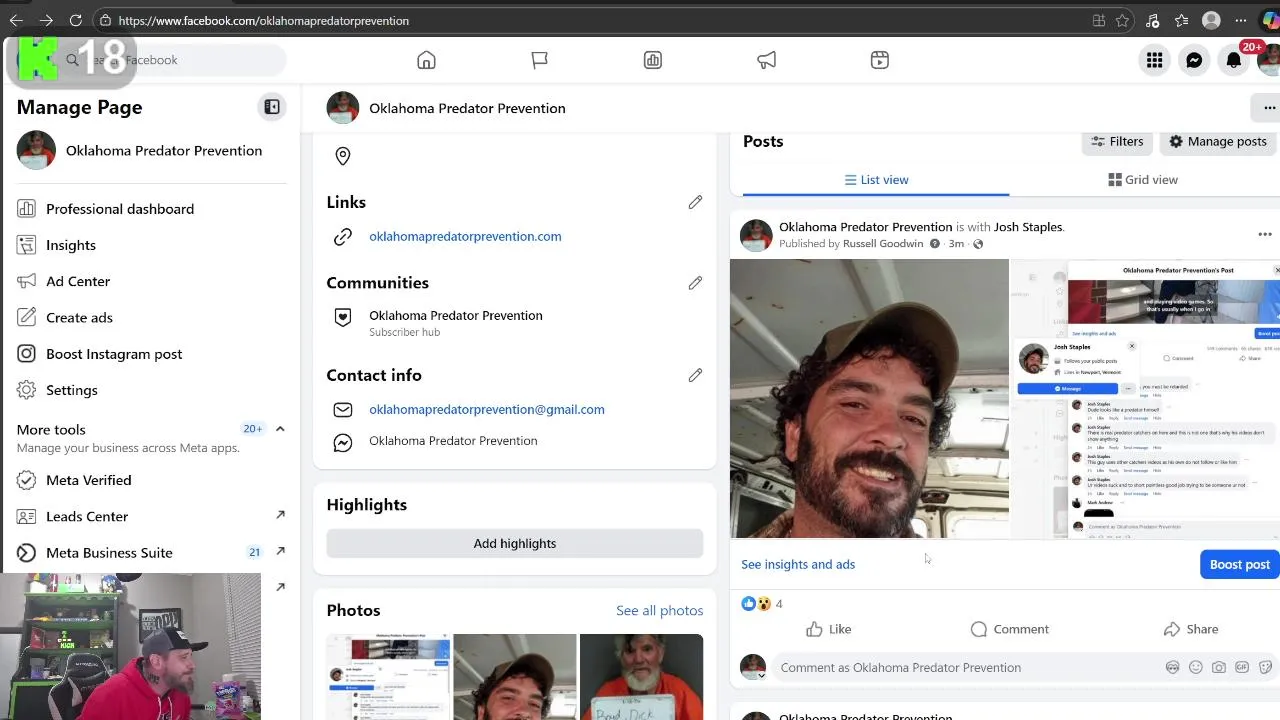Image resolution: width=1280 pixels, height=720 pixels.
Task: Like the Josh Staples post
Action: click(x=829, y=629)
